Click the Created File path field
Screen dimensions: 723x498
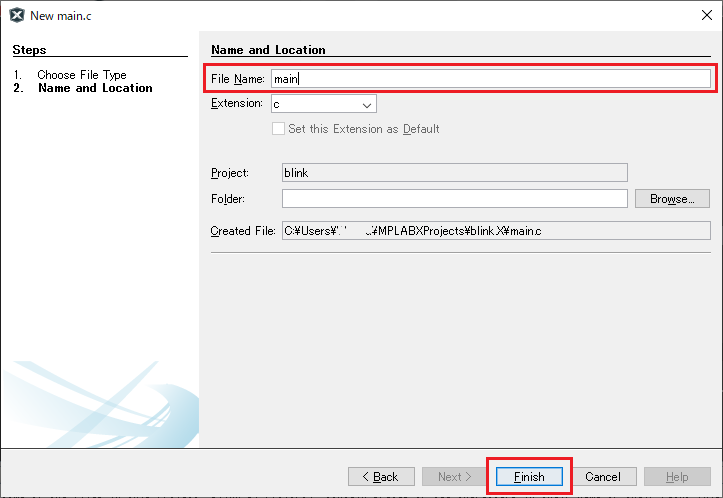496,231
